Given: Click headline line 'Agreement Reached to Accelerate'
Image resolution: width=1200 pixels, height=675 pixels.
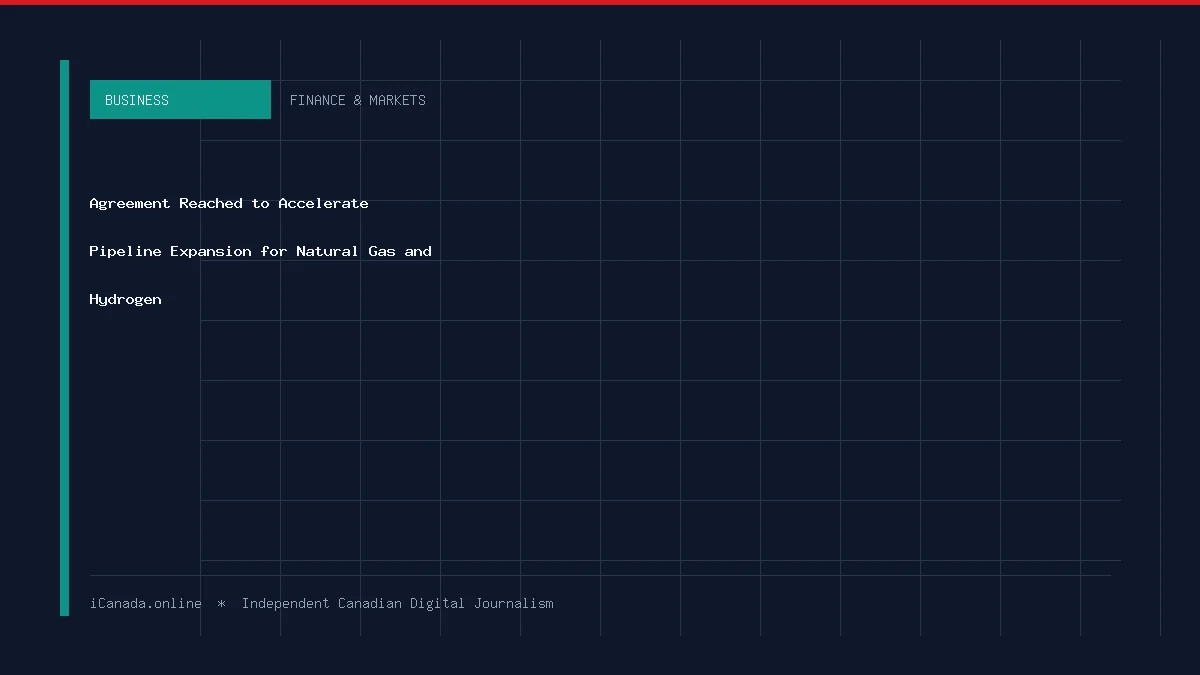Looking at the screenshot, I should point(229,203).
